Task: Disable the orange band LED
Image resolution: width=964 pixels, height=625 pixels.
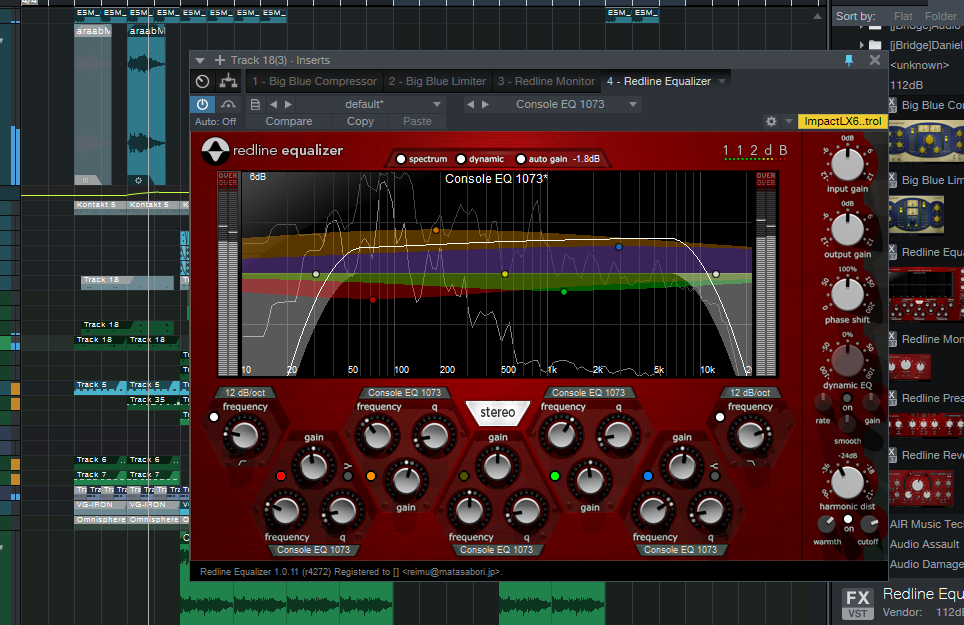Action: 371,476
